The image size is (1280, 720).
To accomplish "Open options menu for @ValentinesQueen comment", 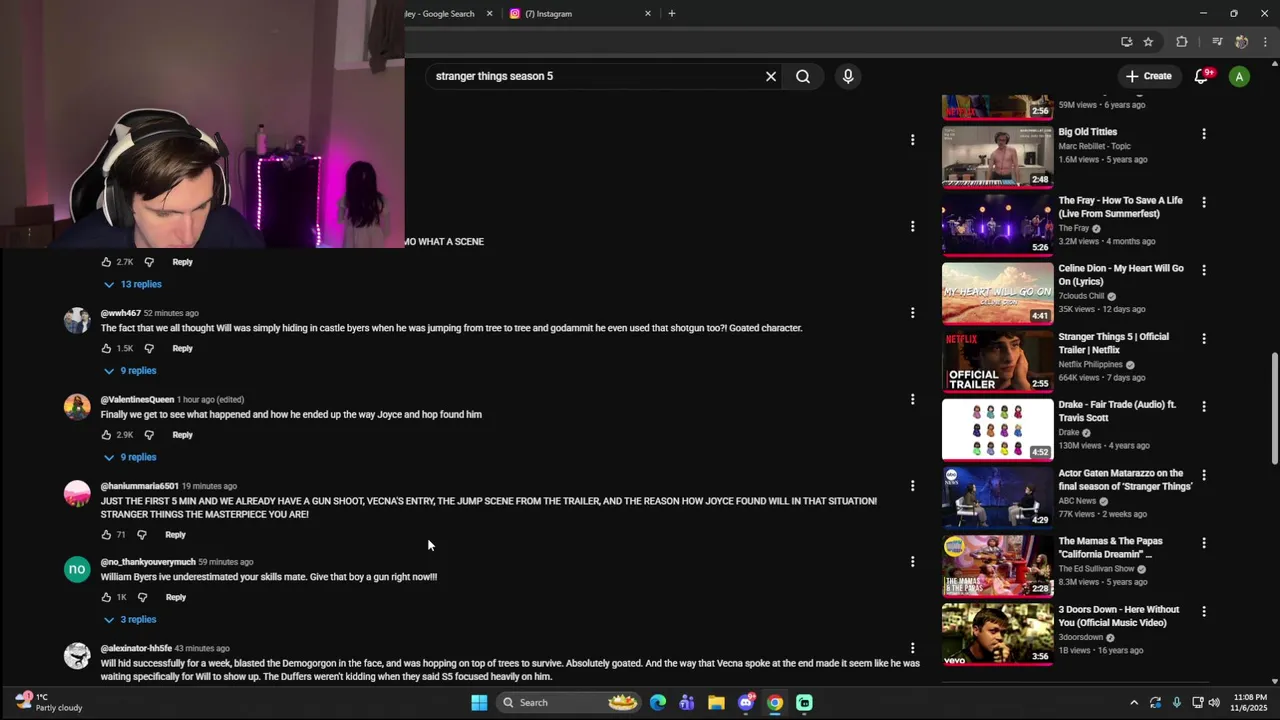I will pos(912,399).
